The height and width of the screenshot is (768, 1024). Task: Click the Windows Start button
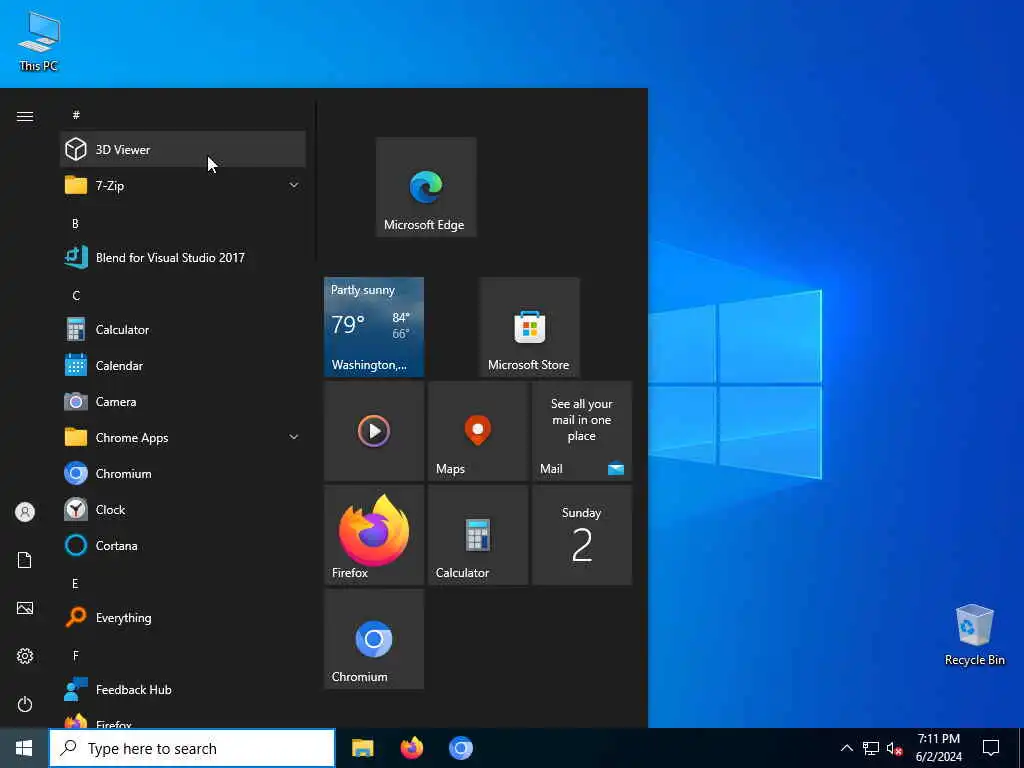(x=24, y=748)
